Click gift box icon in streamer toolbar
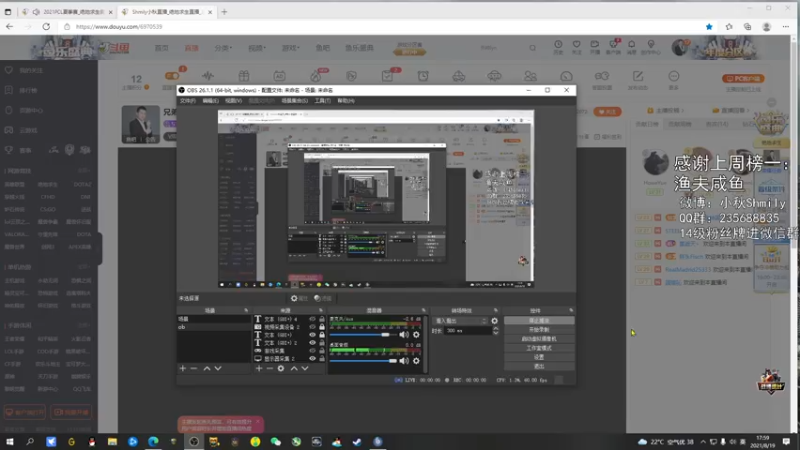The image size is (800, 450). 244,76
